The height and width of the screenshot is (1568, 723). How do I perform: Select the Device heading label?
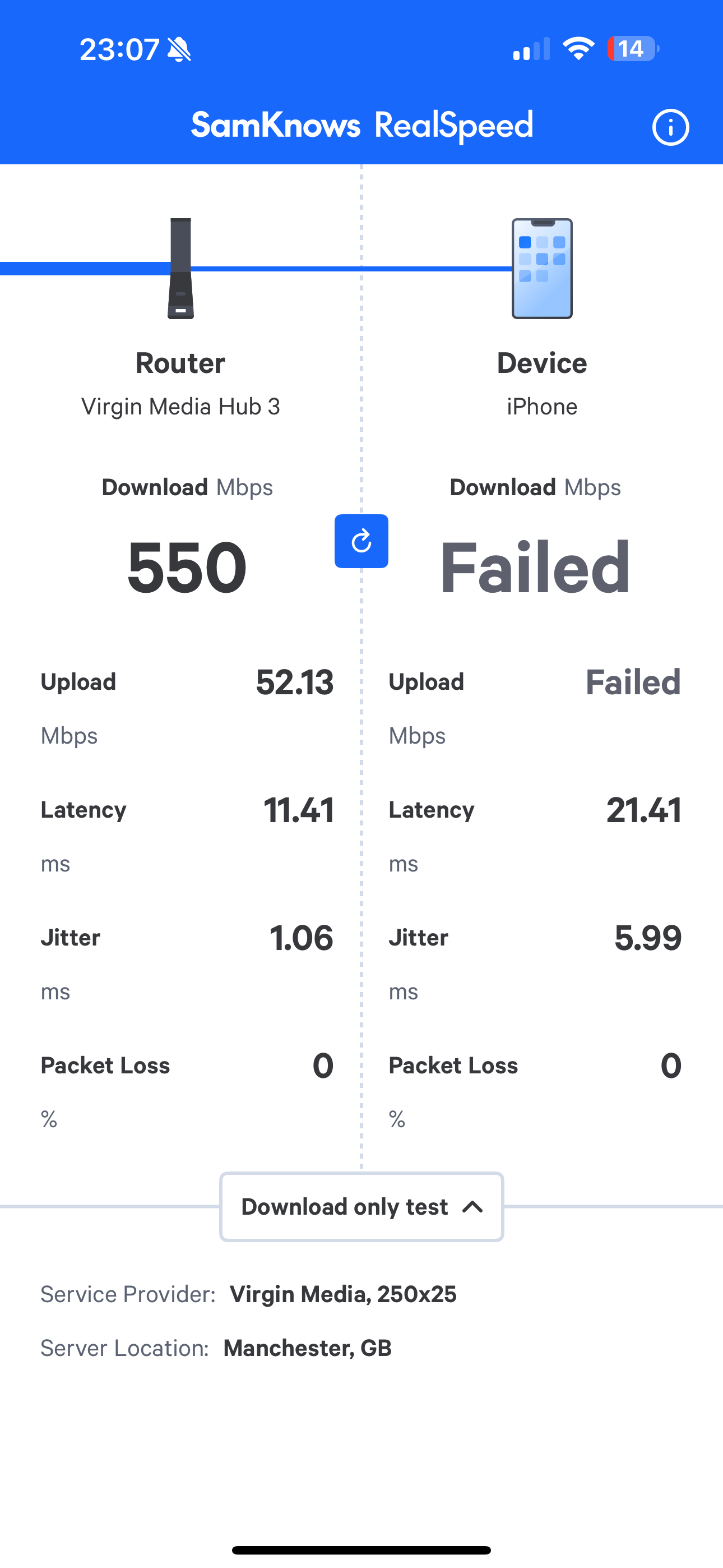(x=541, y=363)
